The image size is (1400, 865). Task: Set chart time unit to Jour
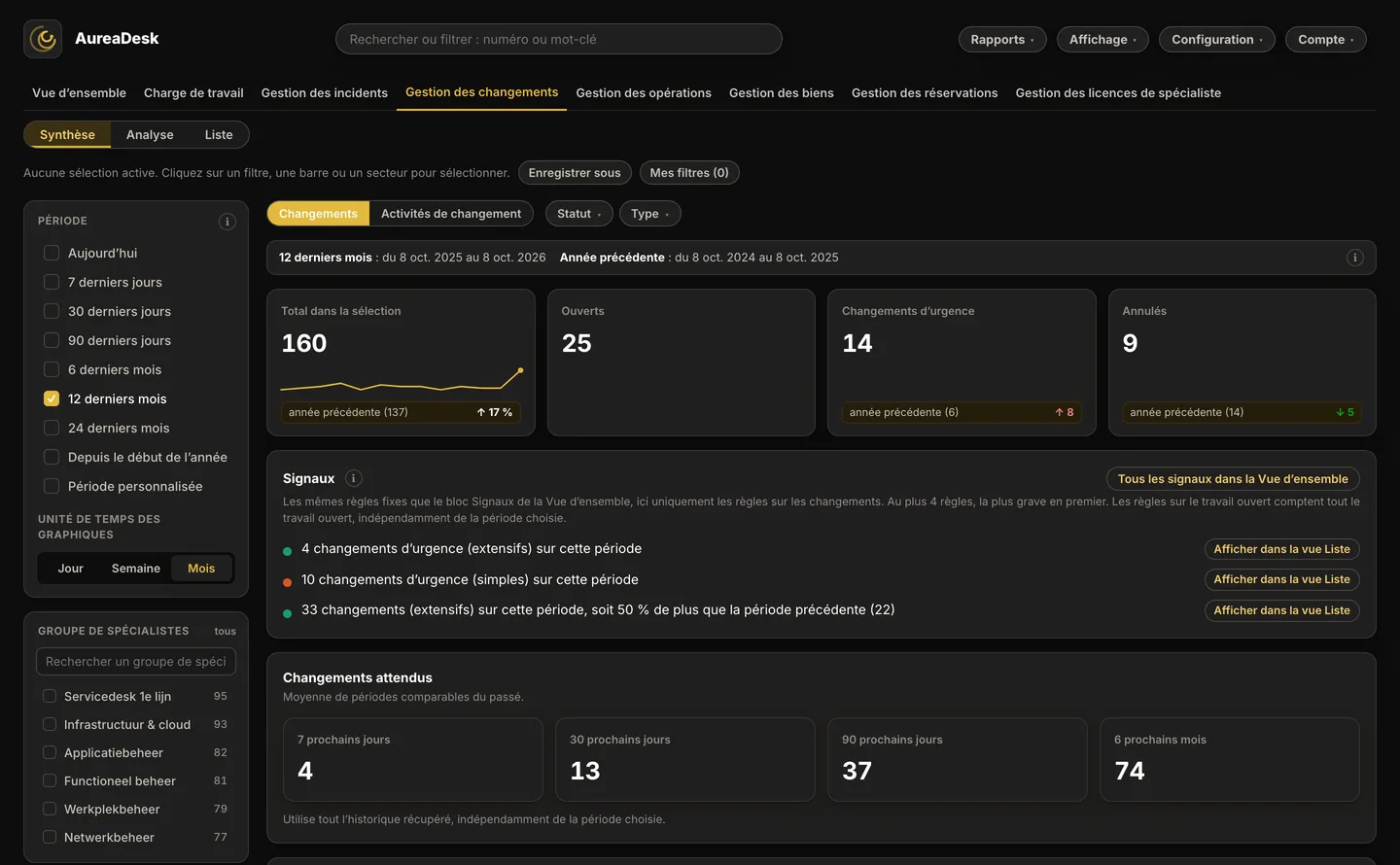pos(71,569)
